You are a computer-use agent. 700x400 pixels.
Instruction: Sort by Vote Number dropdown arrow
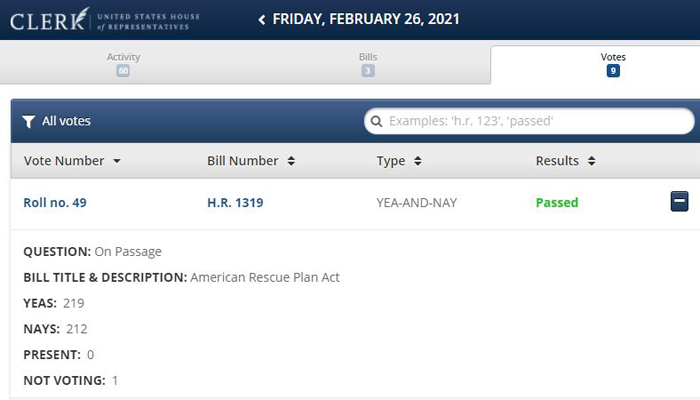pos(117,161)
